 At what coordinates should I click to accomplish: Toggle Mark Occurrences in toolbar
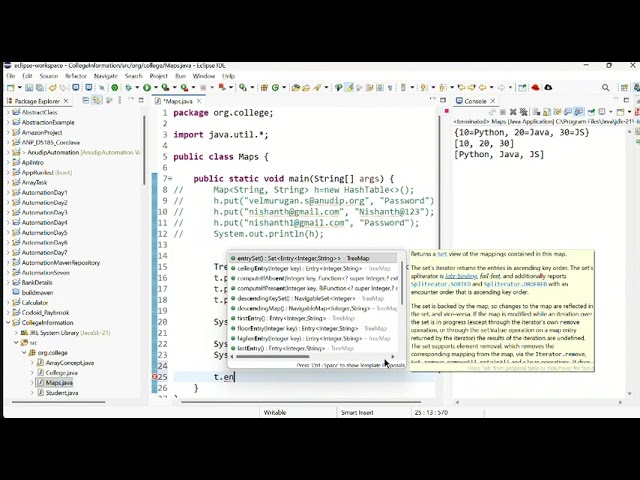point(349,87)
